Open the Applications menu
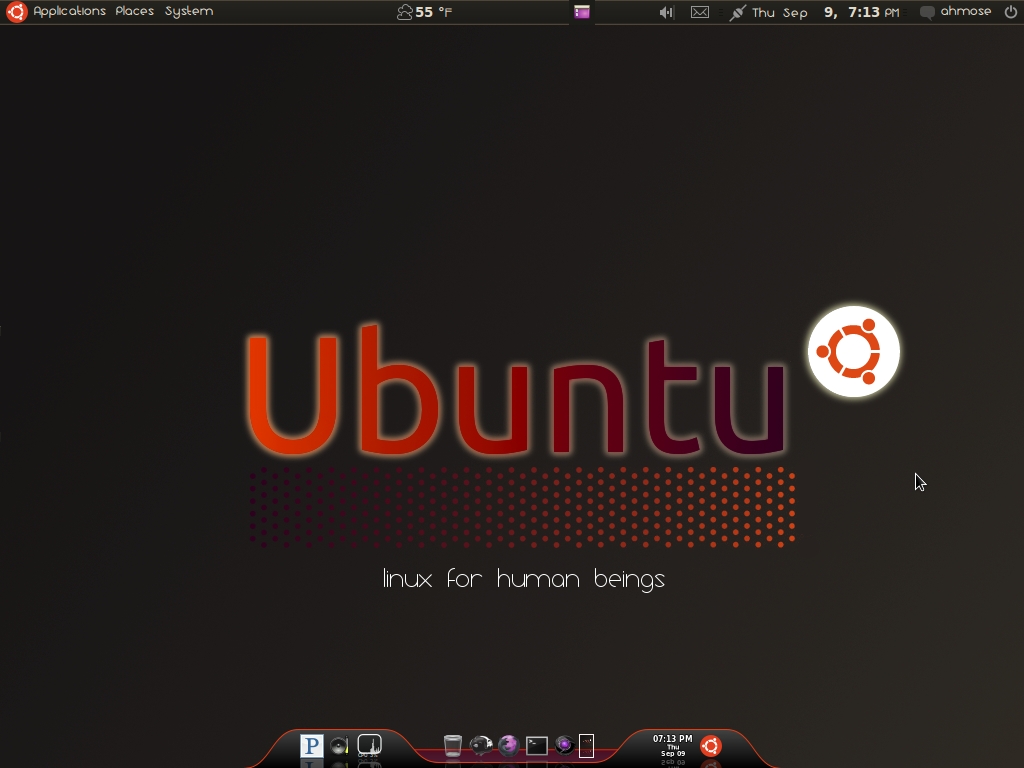The width and height of the screenshot is (1024, 768). 69,12
